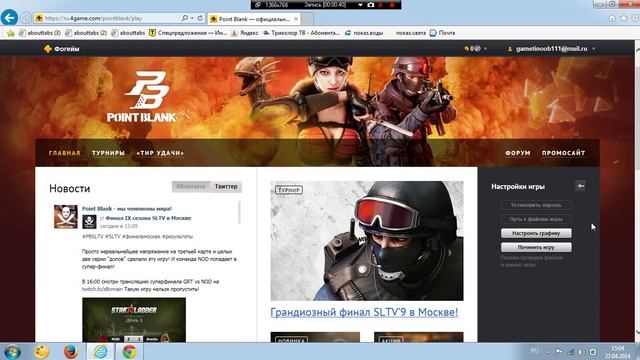
Task: Open the Спецпредложения bookmark
Action: pos(188,33)
